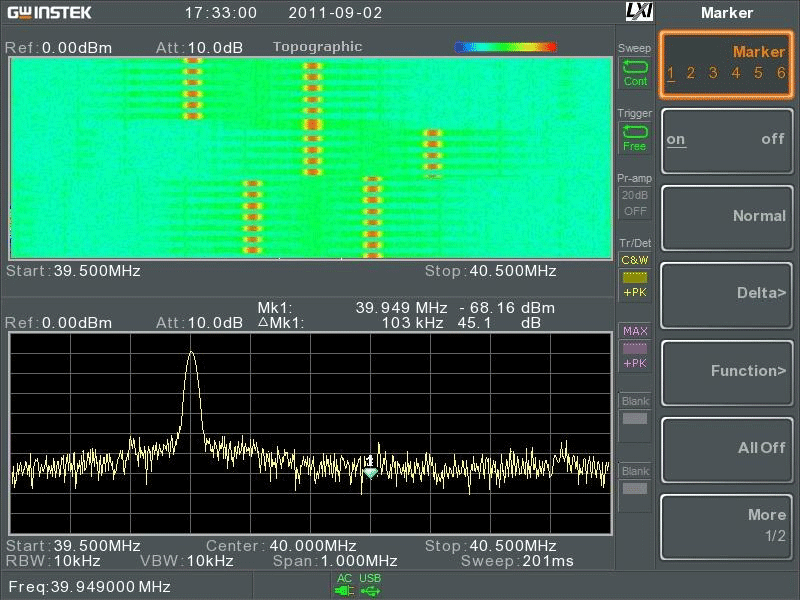Click the purple MAX +PK trace icon
The height and width of the screenshot is (600, 800).
coord(635,347)
